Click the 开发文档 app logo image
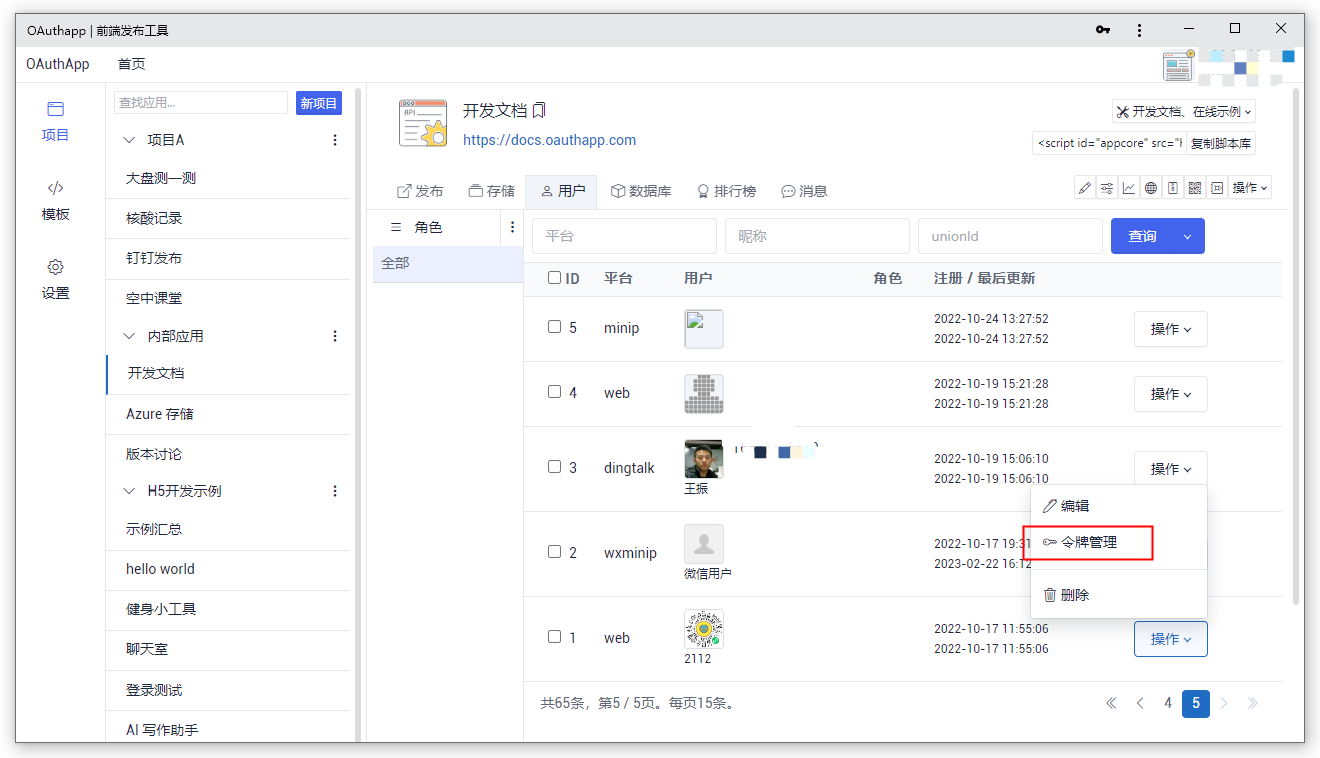The height and width of the screenshot is (758, 1320). tap(423, 123)
